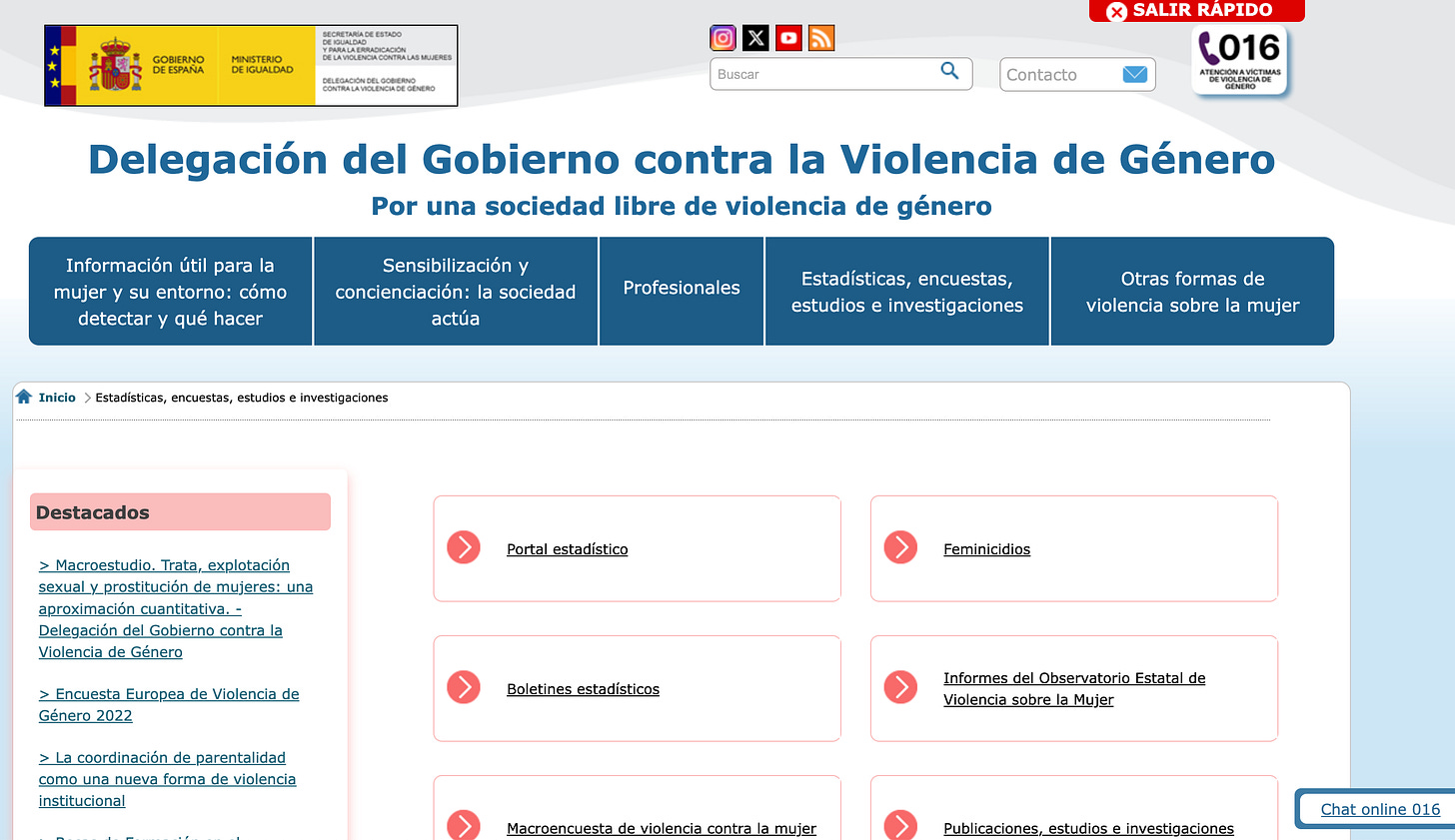Click arrow icon beside Informes del Observatorio
The width and height of the screenshot is (1455, 840).
point(900,687)
